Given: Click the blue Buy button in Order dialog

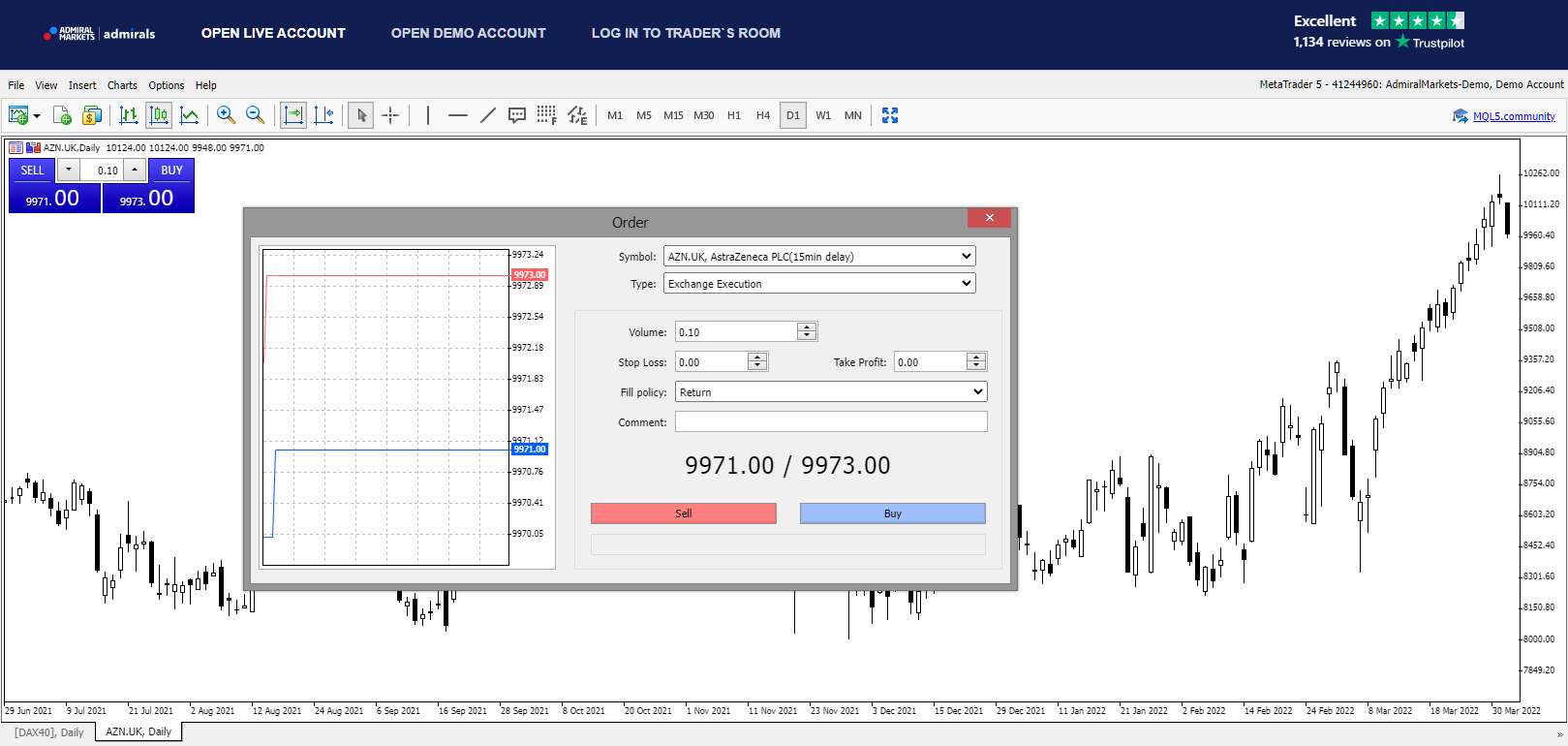Looking at the screenshot, I should 893,513.
